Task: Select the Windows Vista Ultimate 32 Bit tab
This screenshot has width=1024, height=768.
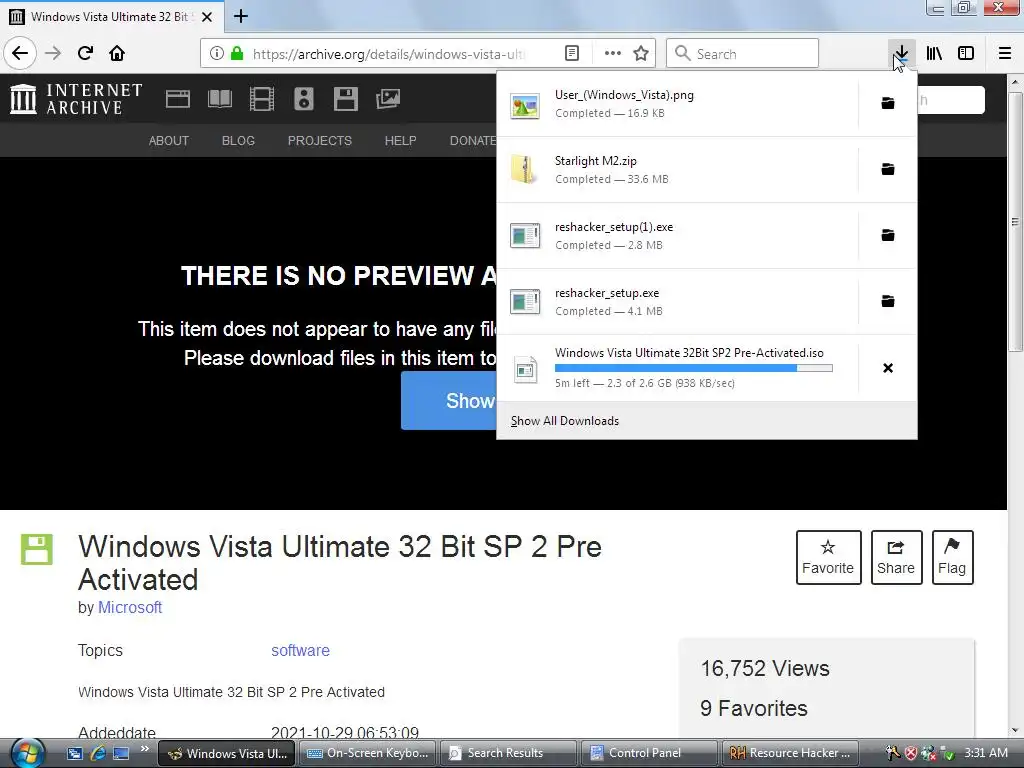Action: pyautogui.click(x=111, y=17)
